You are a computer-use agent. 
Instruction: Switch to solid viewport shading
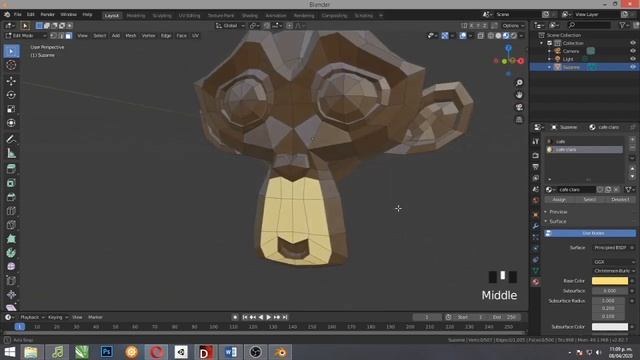498,36
